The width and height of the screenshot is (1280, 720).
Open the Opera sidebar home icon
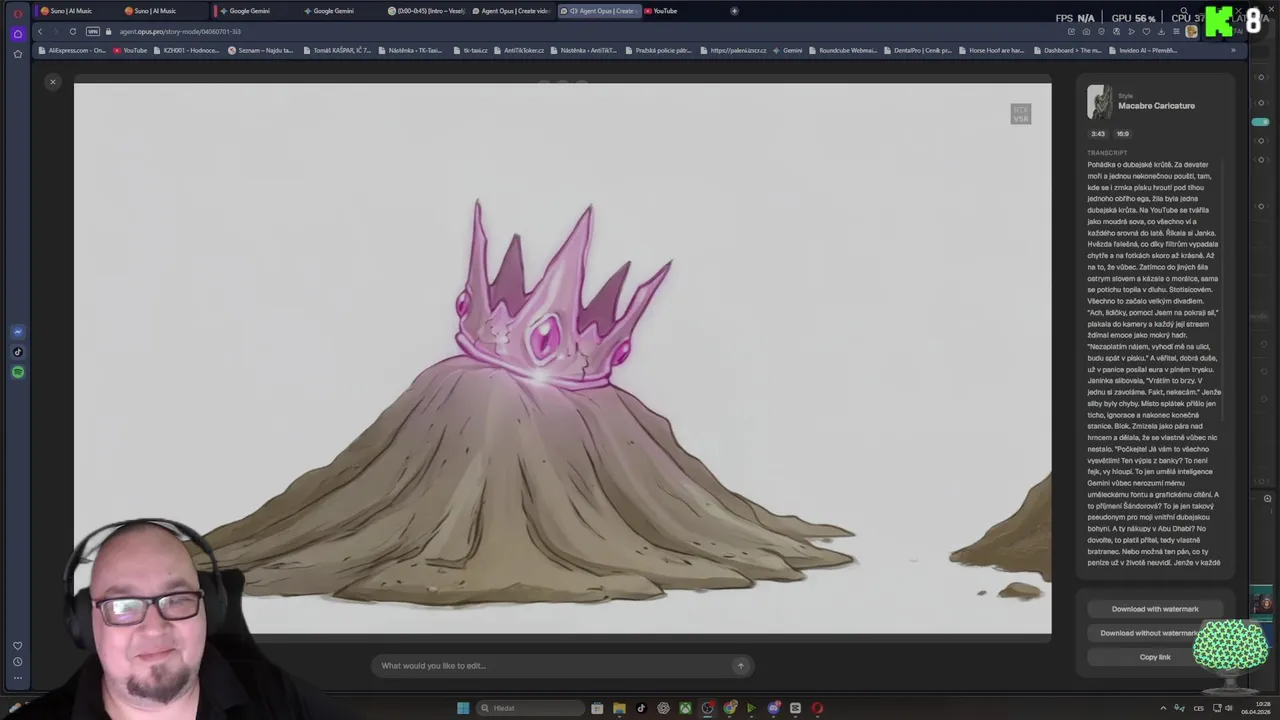[17, 33]
